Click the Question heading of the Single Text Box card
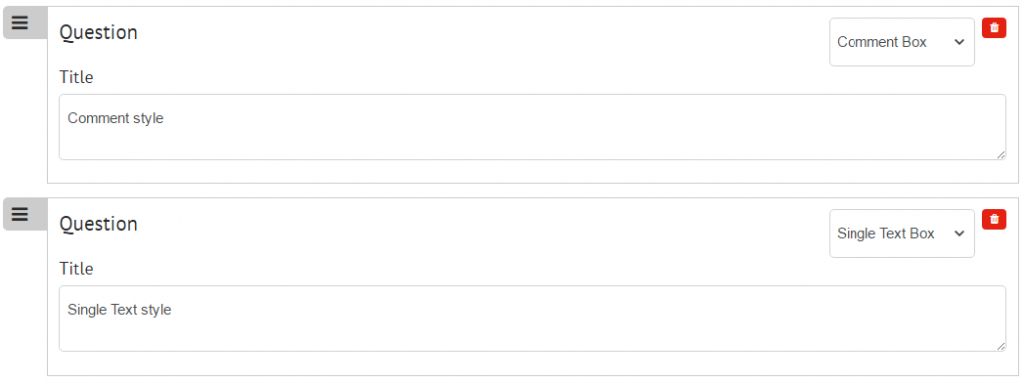 [x=99, y=224]
